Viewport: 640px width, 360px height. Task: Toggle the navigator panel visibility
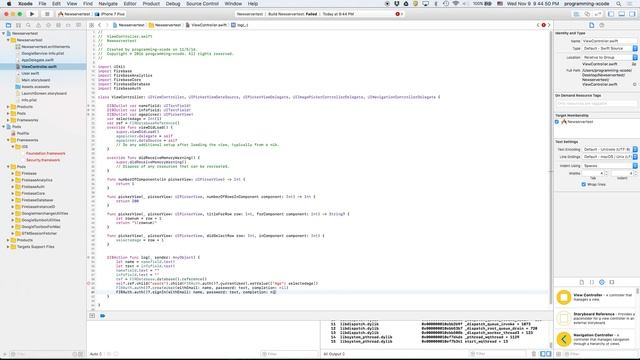611,14
